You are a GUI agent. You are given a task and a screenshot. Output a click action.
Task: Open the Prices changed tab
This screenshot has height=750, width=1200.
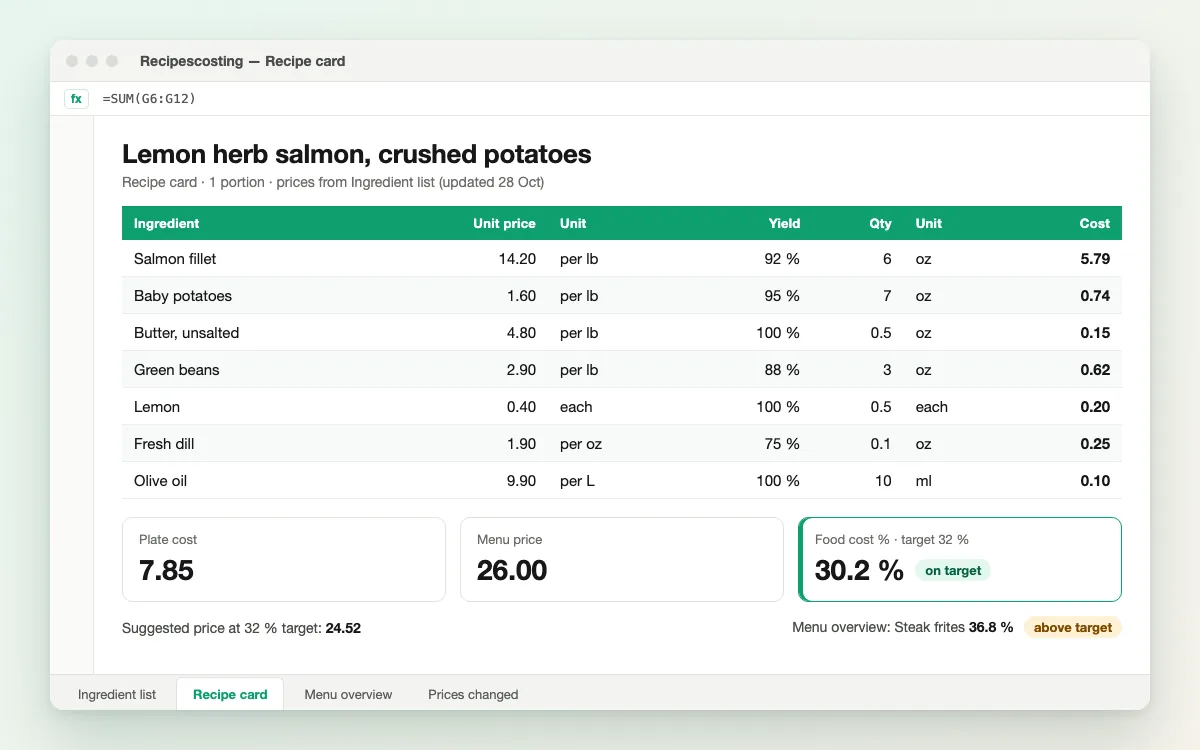473,694
